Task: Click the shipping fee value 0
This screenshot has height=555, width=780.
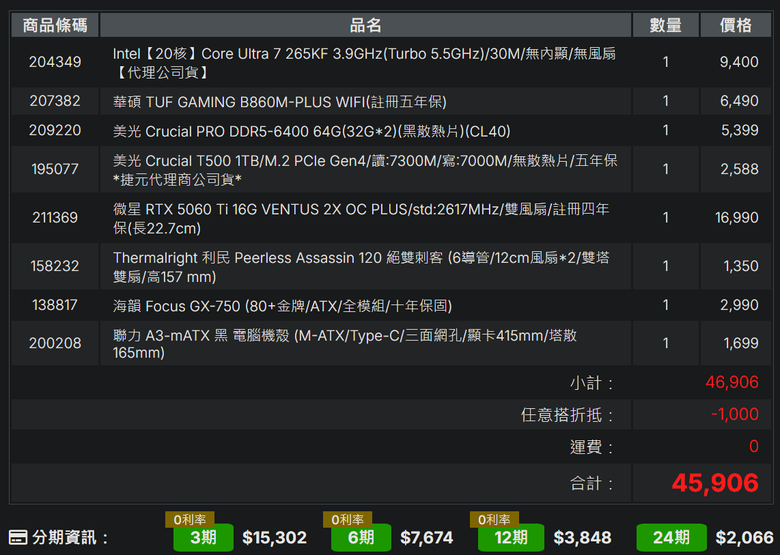Action: tap(754, 447)
